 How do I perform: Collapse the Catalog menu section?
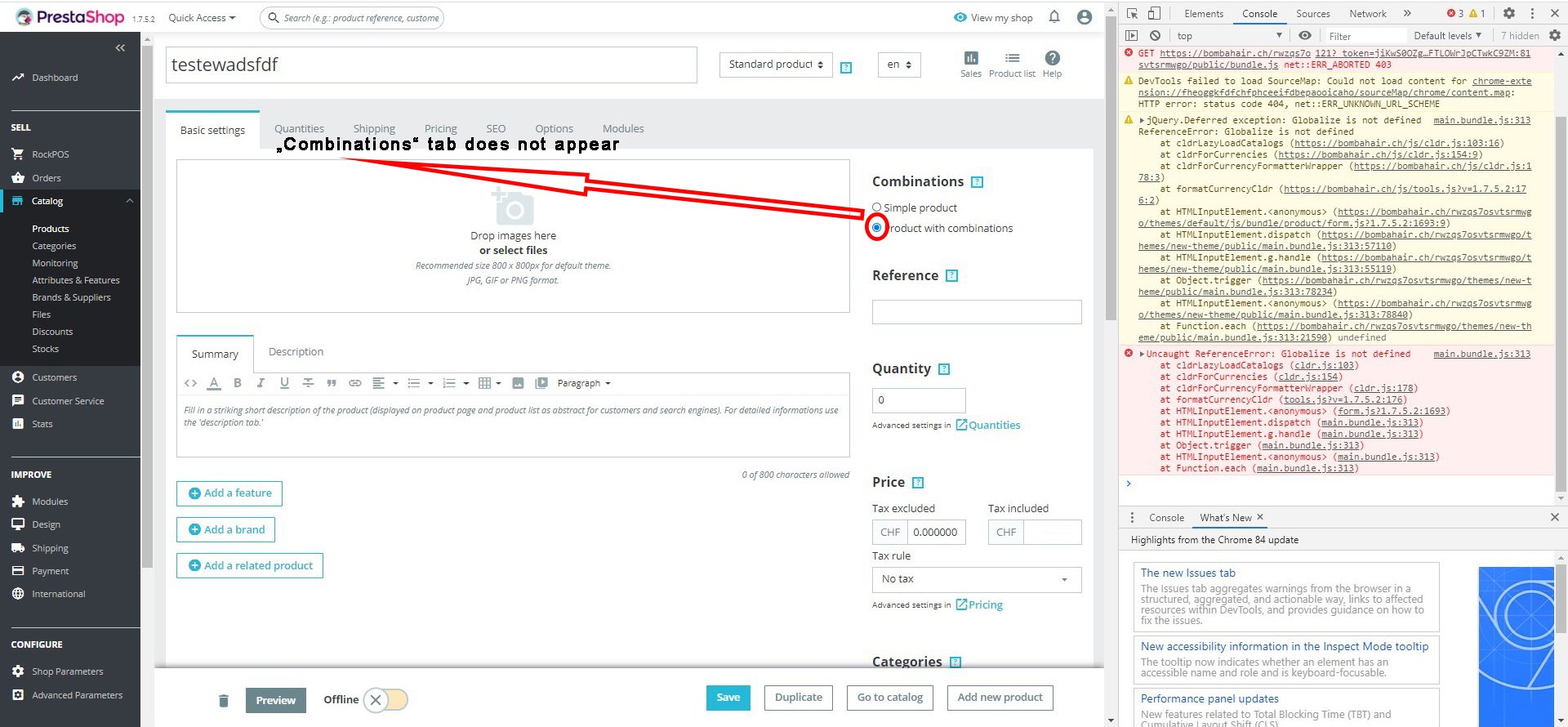coord(130,201)
